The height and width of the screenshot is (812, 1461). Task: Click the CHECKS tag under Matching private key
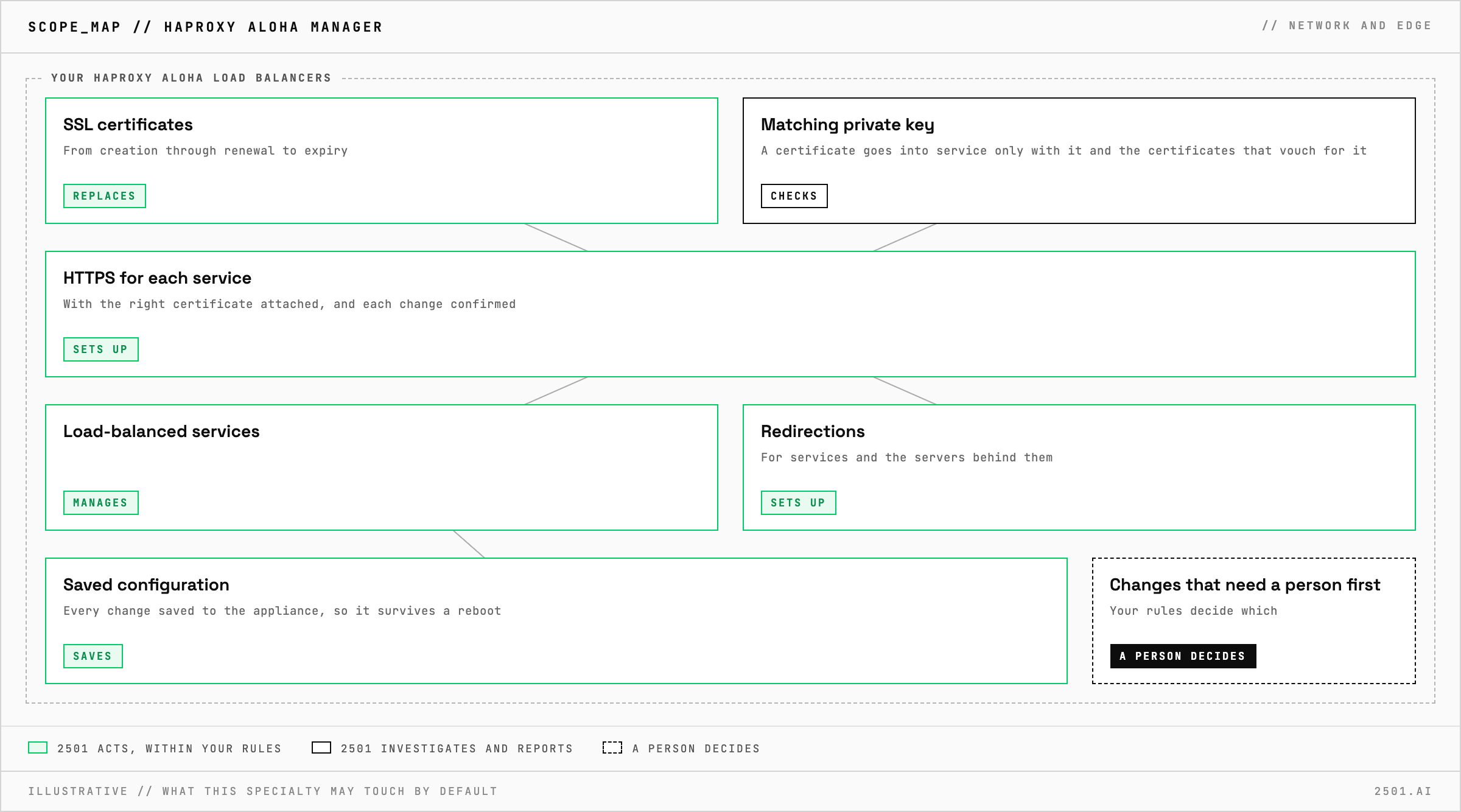coord(794,196)
